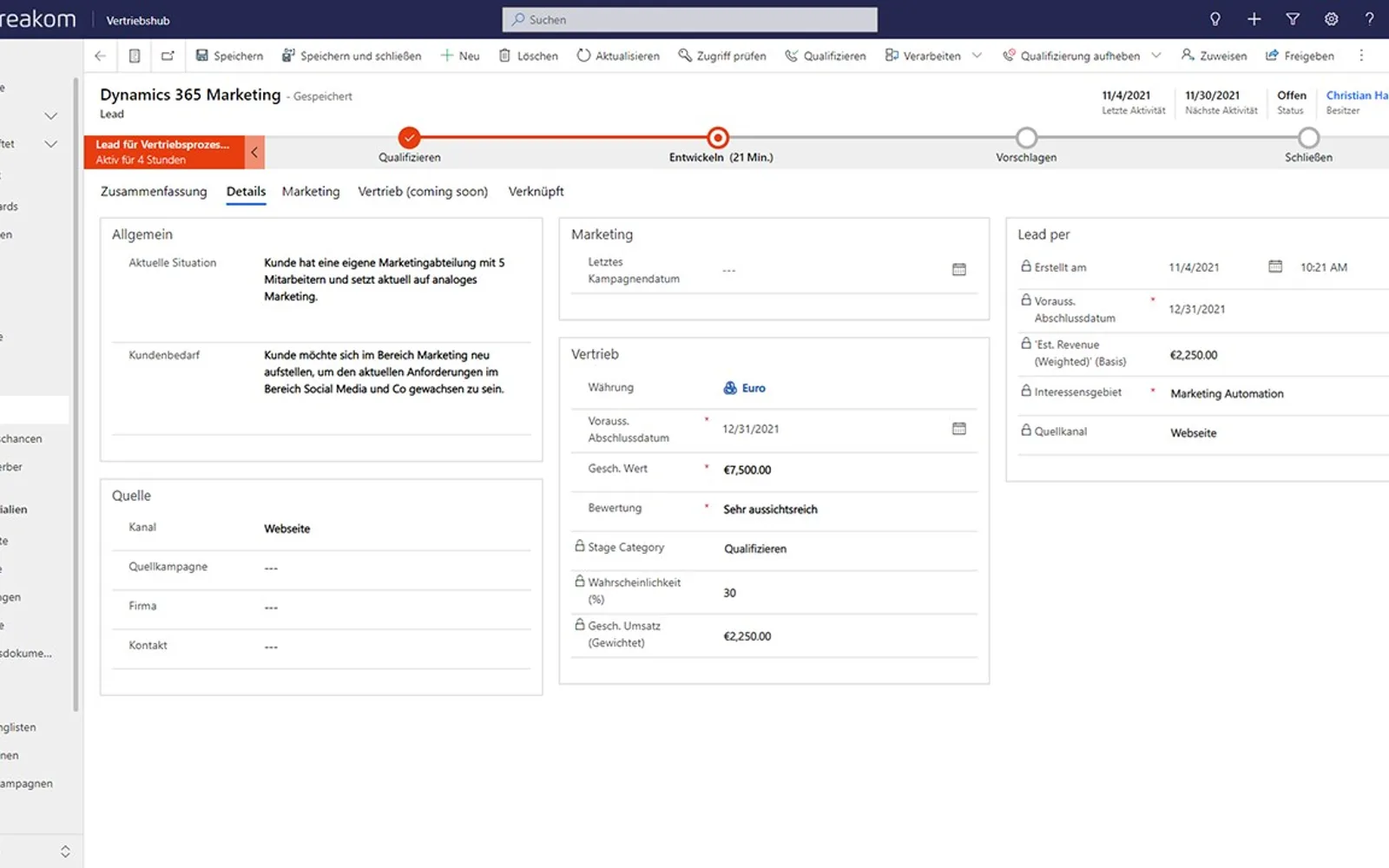Edit Lead per Abschlussdatum 12/31/2021
The width and height of the screenshot is (1389, 868).
click(1197, 310)
